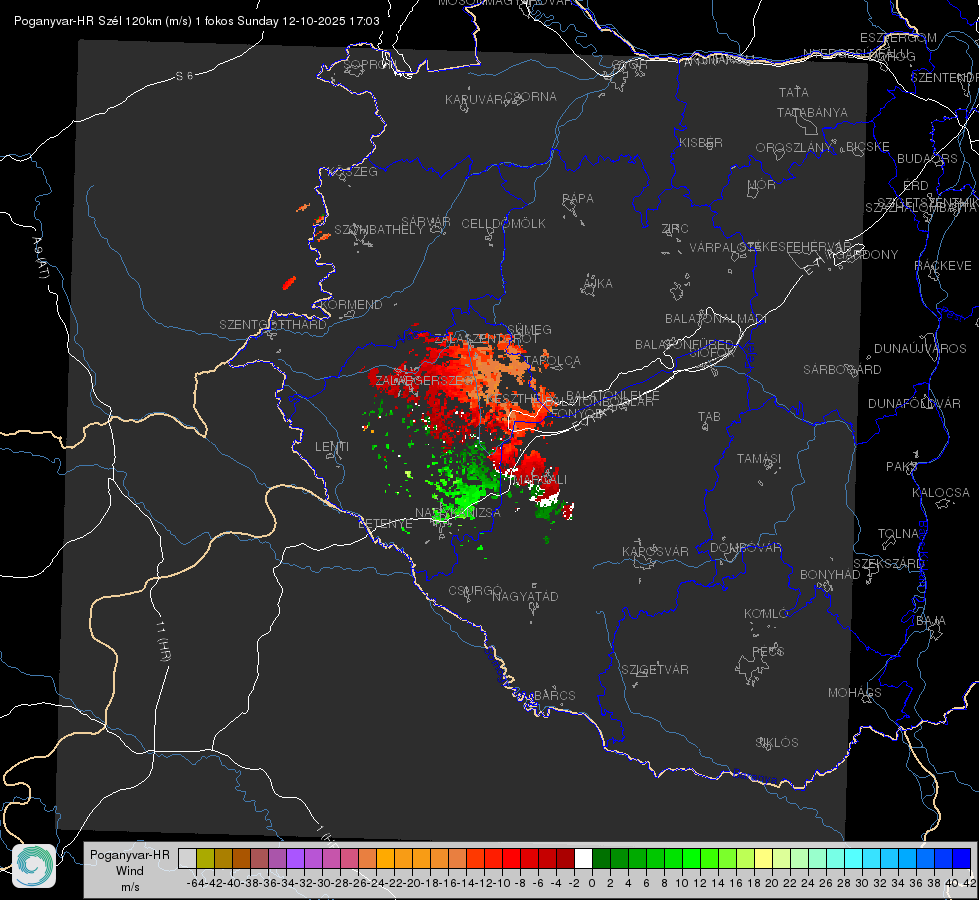Click the 'A 9 (AT)' road label
The image size is (979, 900).
[x=40, y=257]
